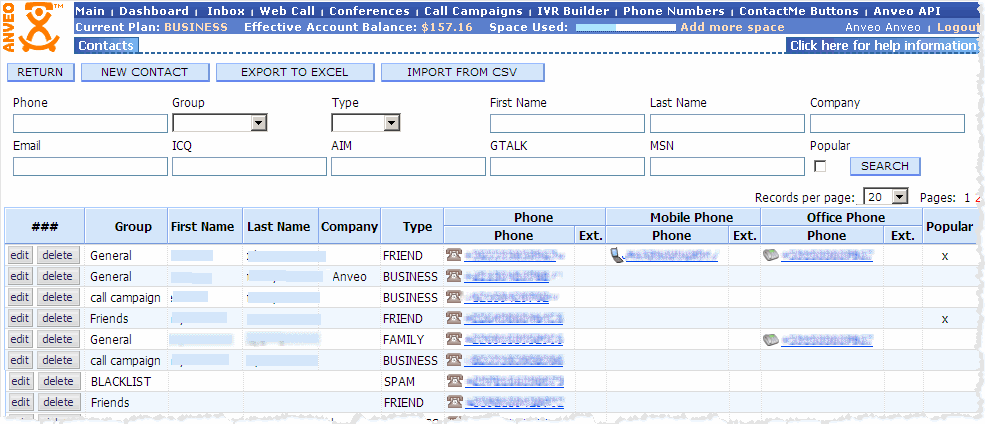Edit the BLACKLIST SPAM contact
The image size is (985, 424).
[x=21, y=381]
